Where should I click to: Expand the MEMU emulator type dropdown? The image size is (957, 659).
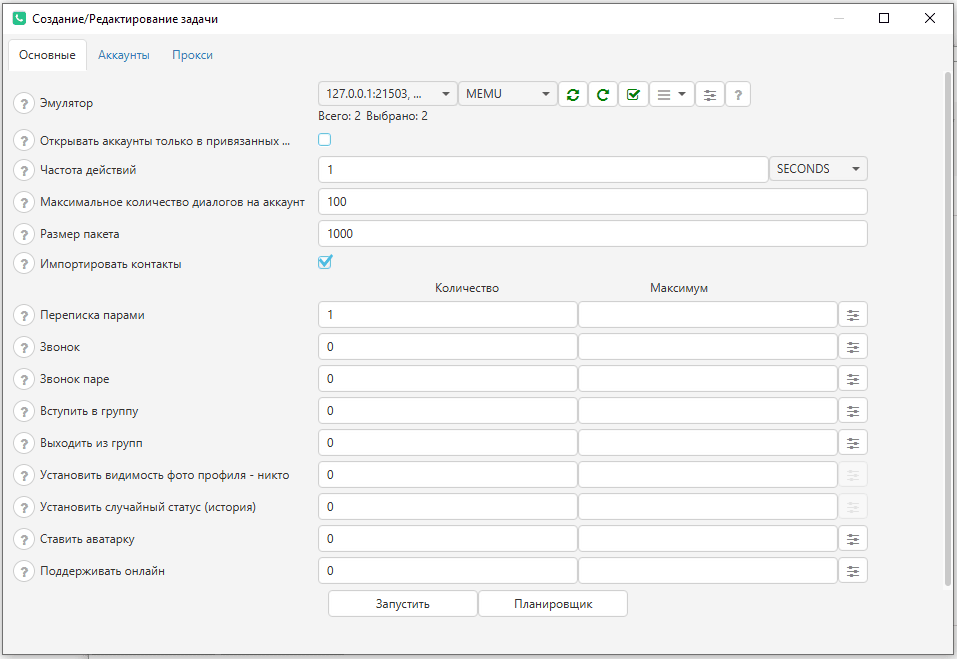click(x=508, y=94)
